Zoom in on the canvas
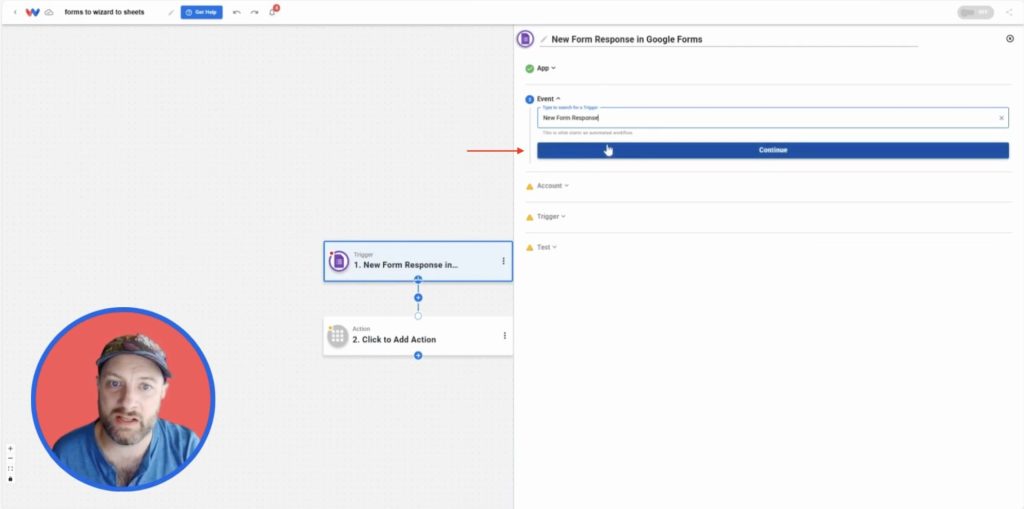The width and height of the screenshot is (1024, 509). [x=10, y=448]
